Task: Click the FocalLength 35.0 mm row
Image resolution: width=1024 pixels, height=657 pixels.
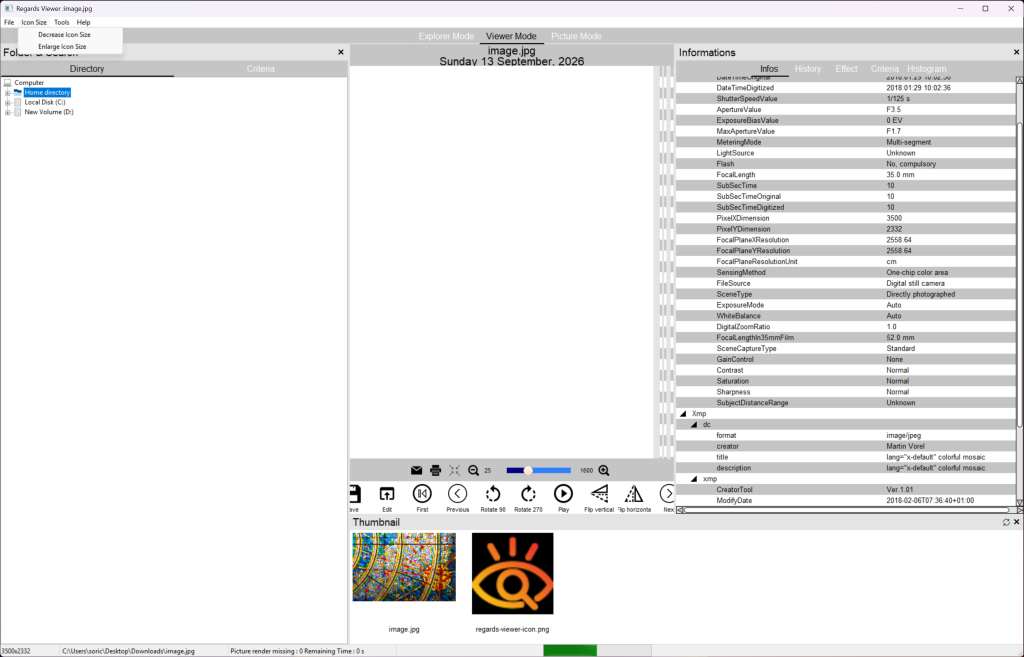Action: click(846, 175)
